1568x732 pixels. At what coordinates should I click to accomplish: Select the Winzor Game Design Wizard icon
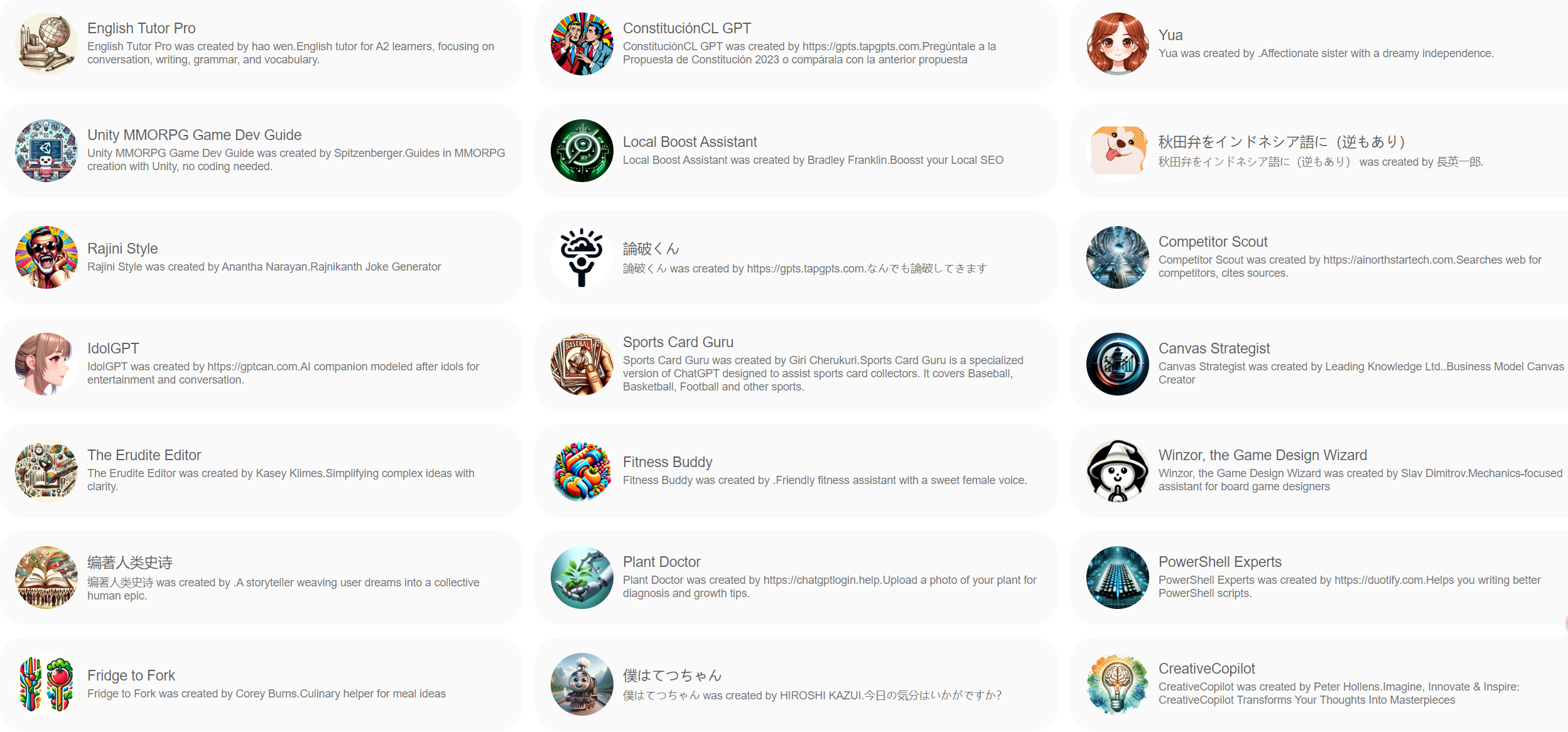1118,471
